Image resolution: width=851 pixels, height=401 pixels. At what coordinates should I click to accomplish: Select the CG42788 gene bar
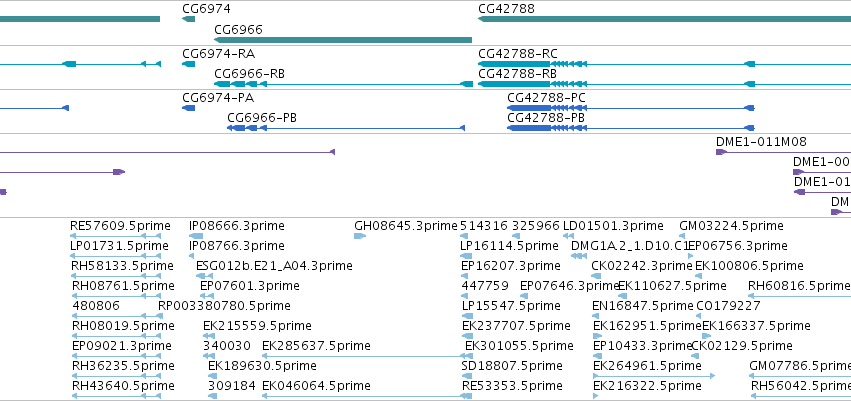pos(664,19)
